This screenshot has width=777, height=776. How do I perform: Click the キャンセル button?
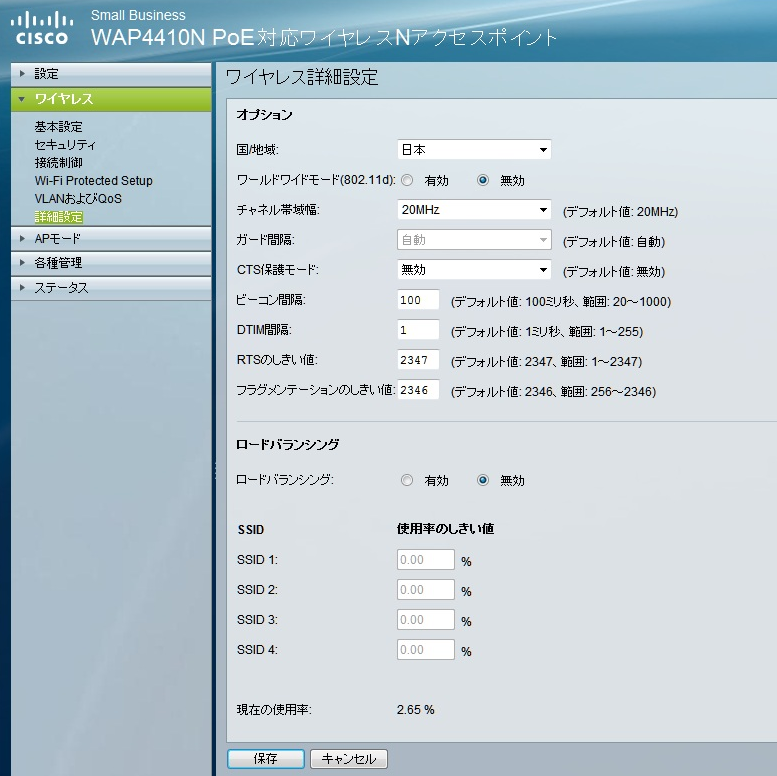[x=349, y=759]
